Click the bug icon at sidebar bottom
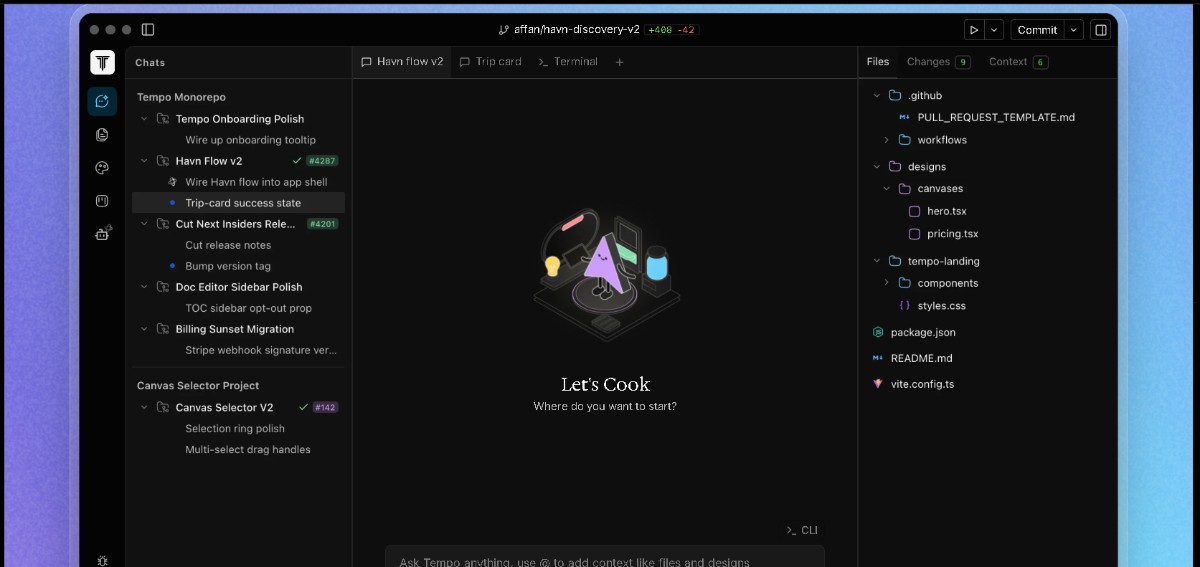This screenshot has height=567, width=1200. point(102,561)
